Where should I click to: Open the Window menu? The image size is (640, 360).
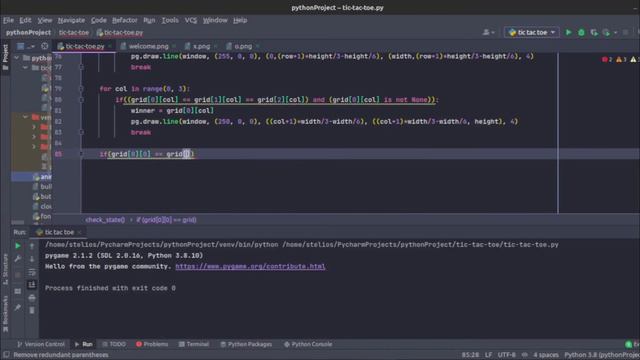point(215,20)
